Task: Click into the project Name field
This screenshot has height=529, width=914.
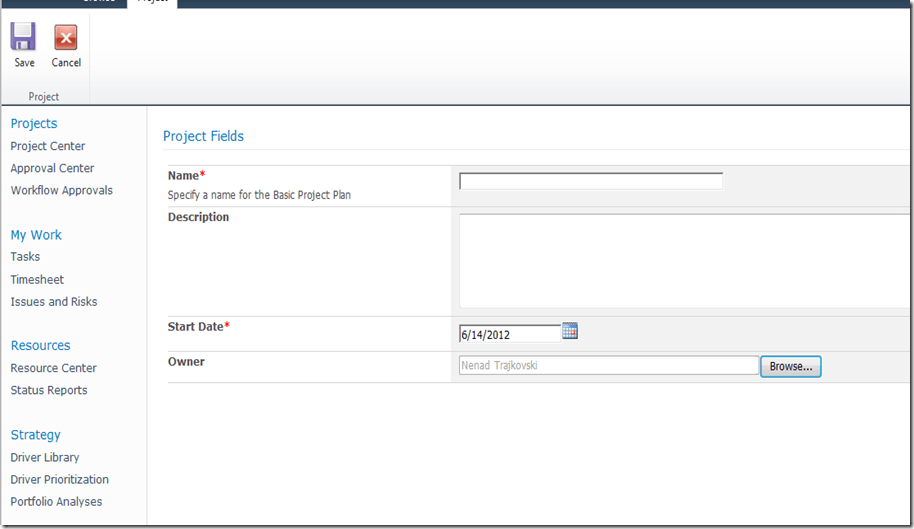Action: pyautogui.click(x=590, y=181)
